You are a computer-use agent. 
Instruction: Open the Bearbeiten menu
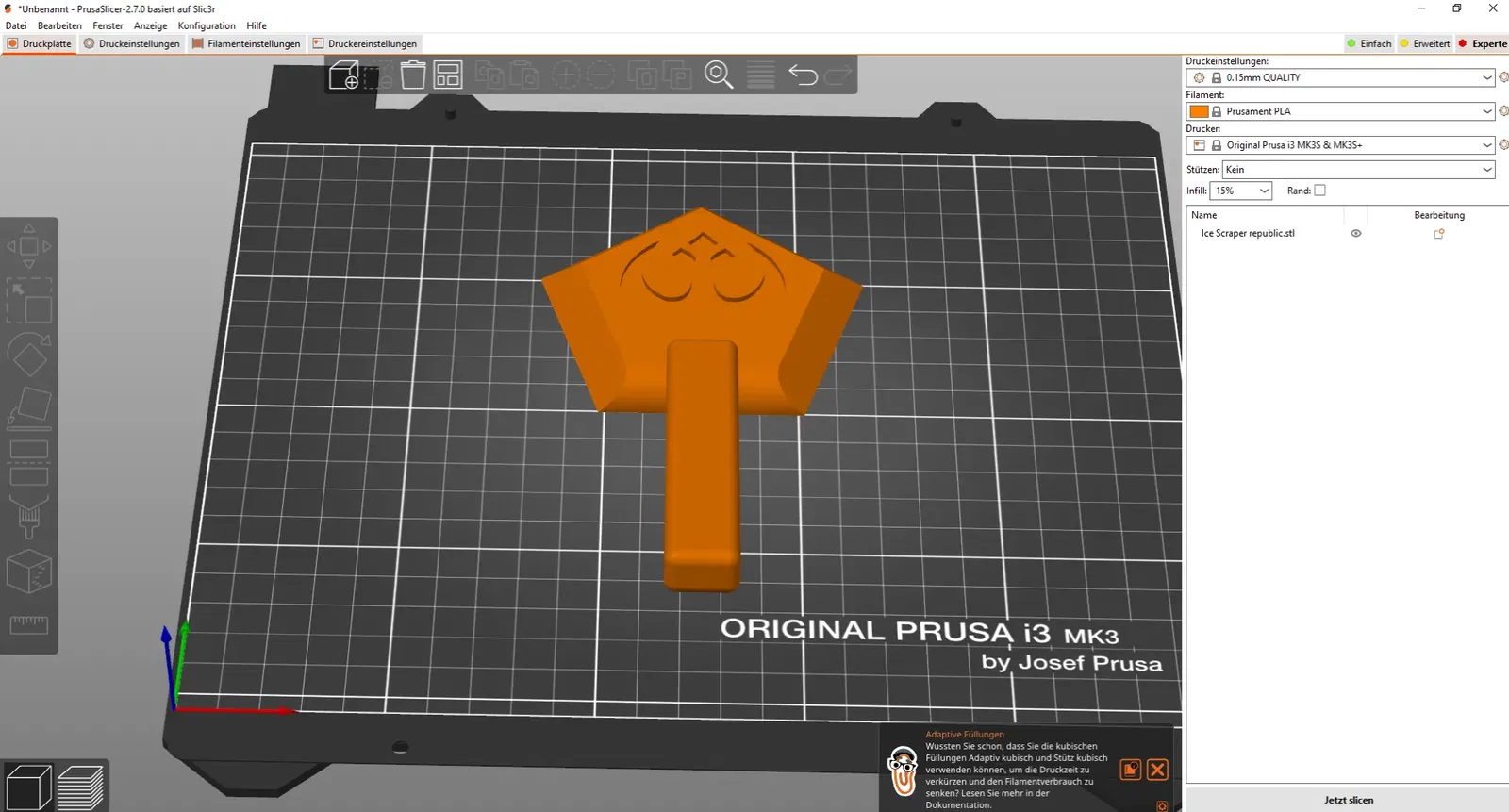(x=59, y=25)
